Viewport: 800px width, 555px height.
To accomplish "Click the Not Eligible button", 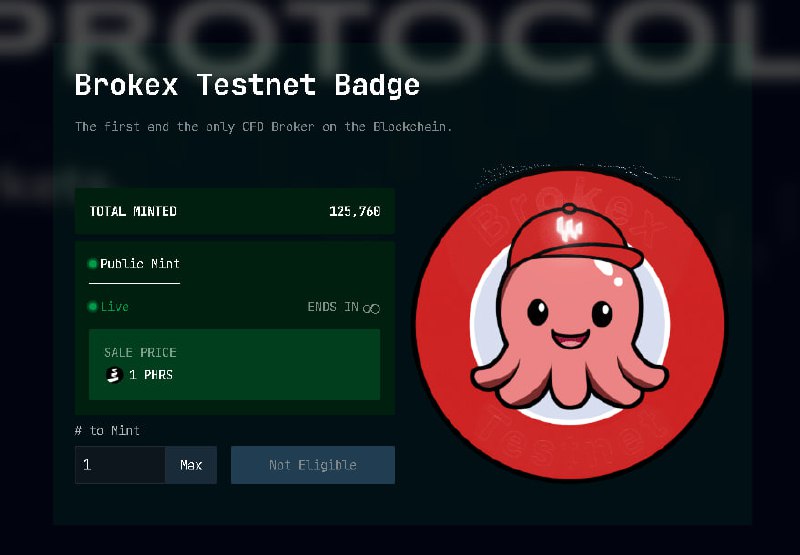I will click(313, 465).
